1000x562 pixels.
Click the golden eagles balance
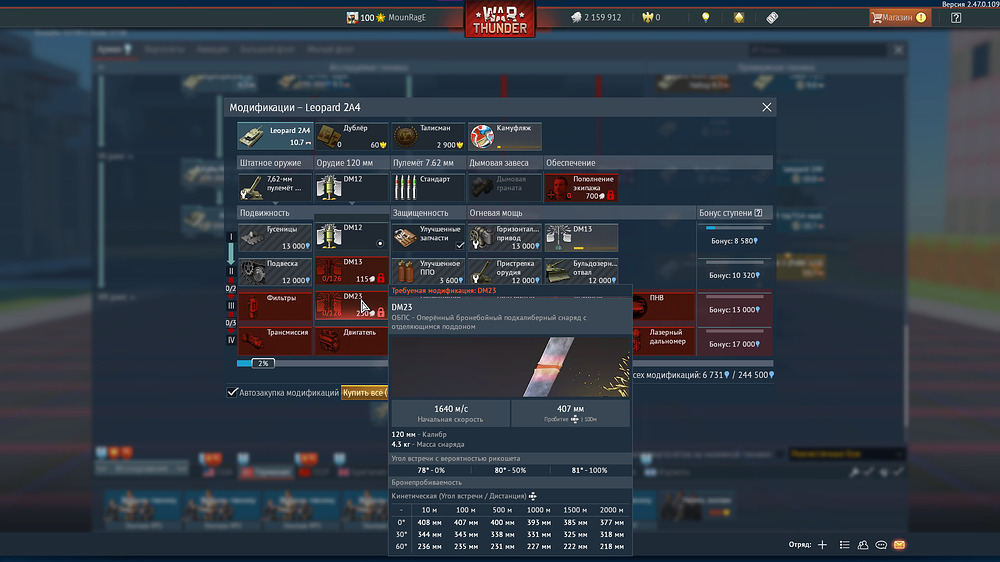click(x=651, y=17)
